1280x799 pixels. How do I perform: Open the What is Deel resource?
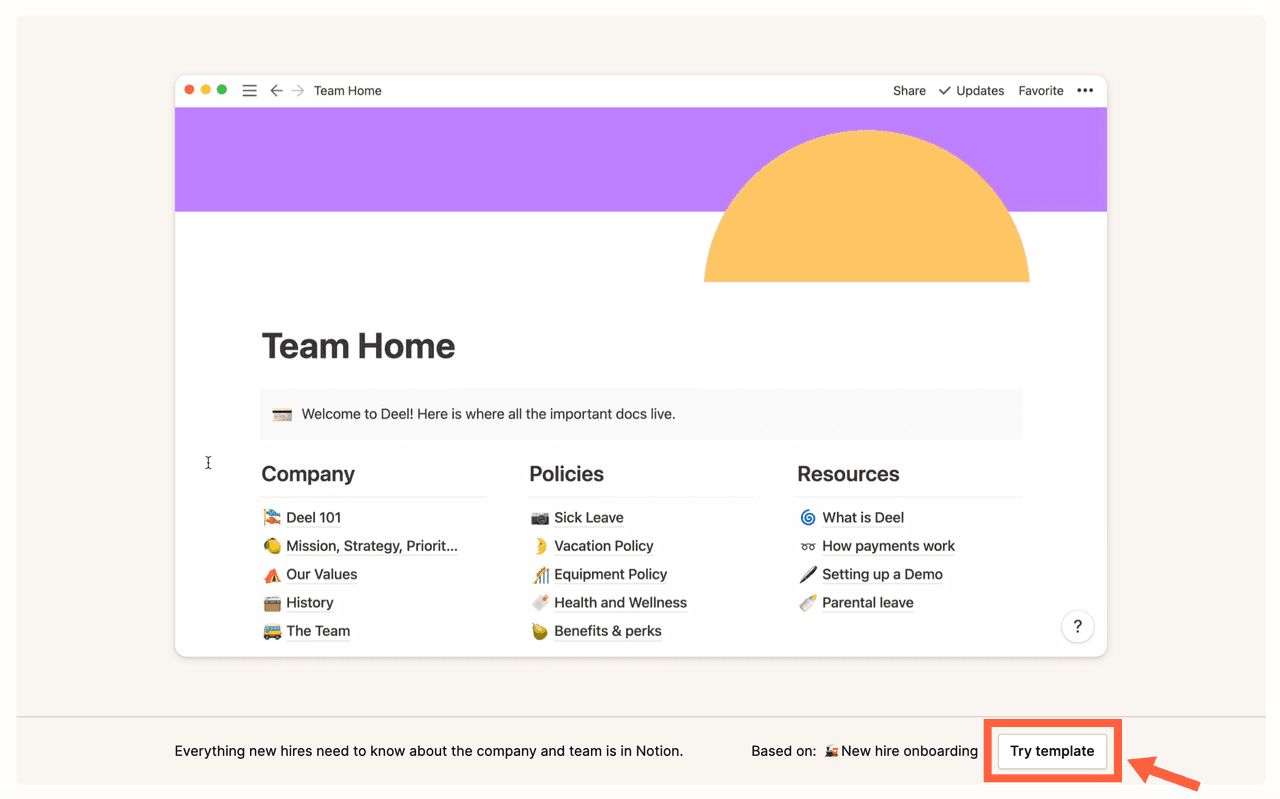click(x=864, y=517)
